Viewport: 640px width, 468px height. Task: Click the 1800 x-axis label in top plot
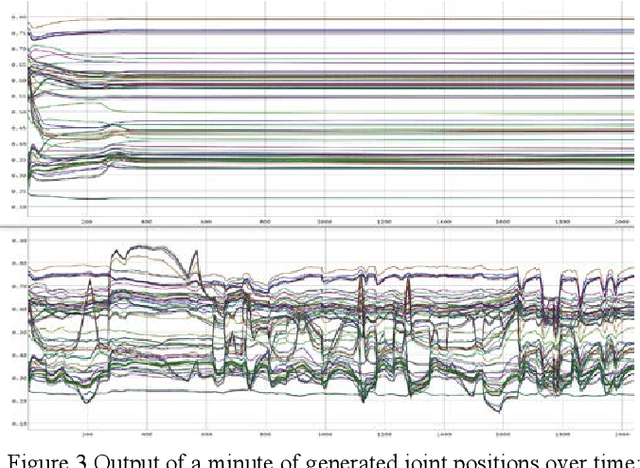click(562, 222)
